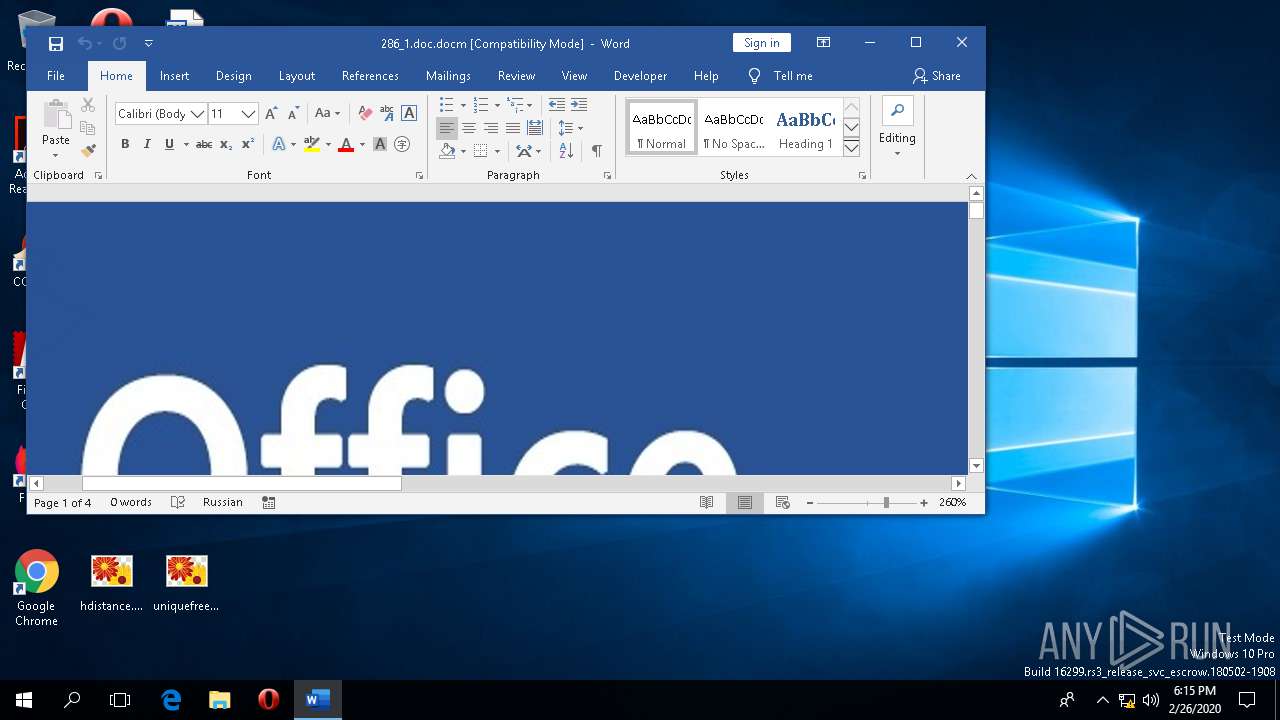The width and height of the screenshot is (1280, 720).
Task: Expand the font color dropdown arrow
Action: pos(362,145)
